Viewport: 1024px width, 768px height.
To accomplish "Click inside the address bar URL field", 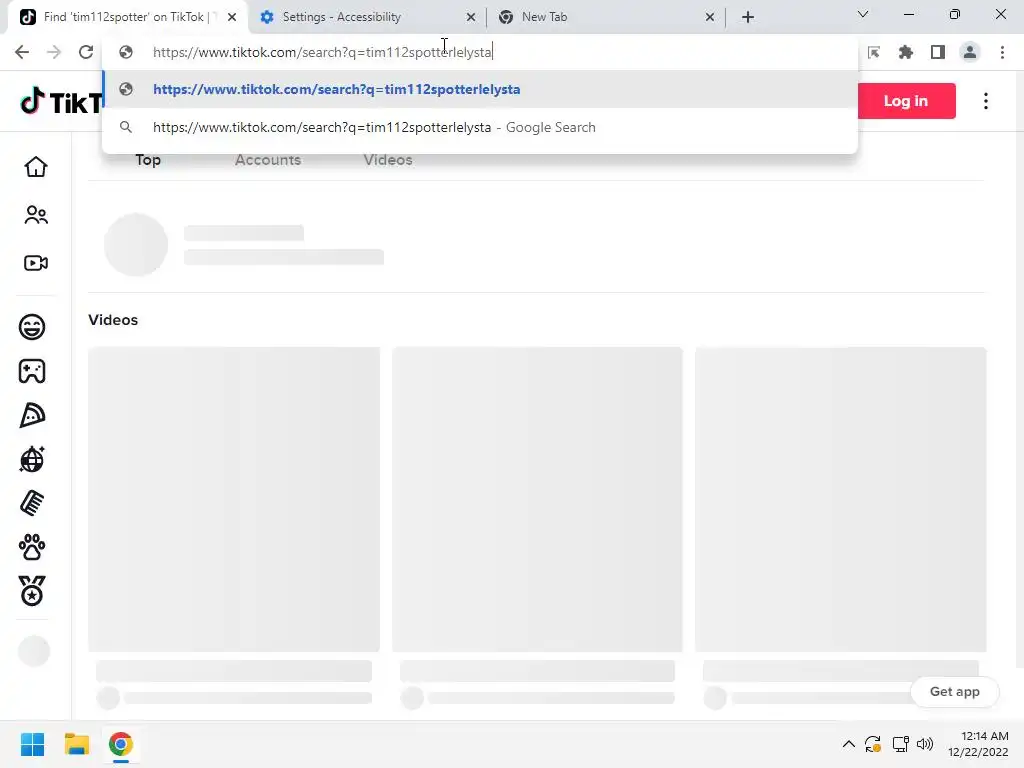I will (480, 52).
